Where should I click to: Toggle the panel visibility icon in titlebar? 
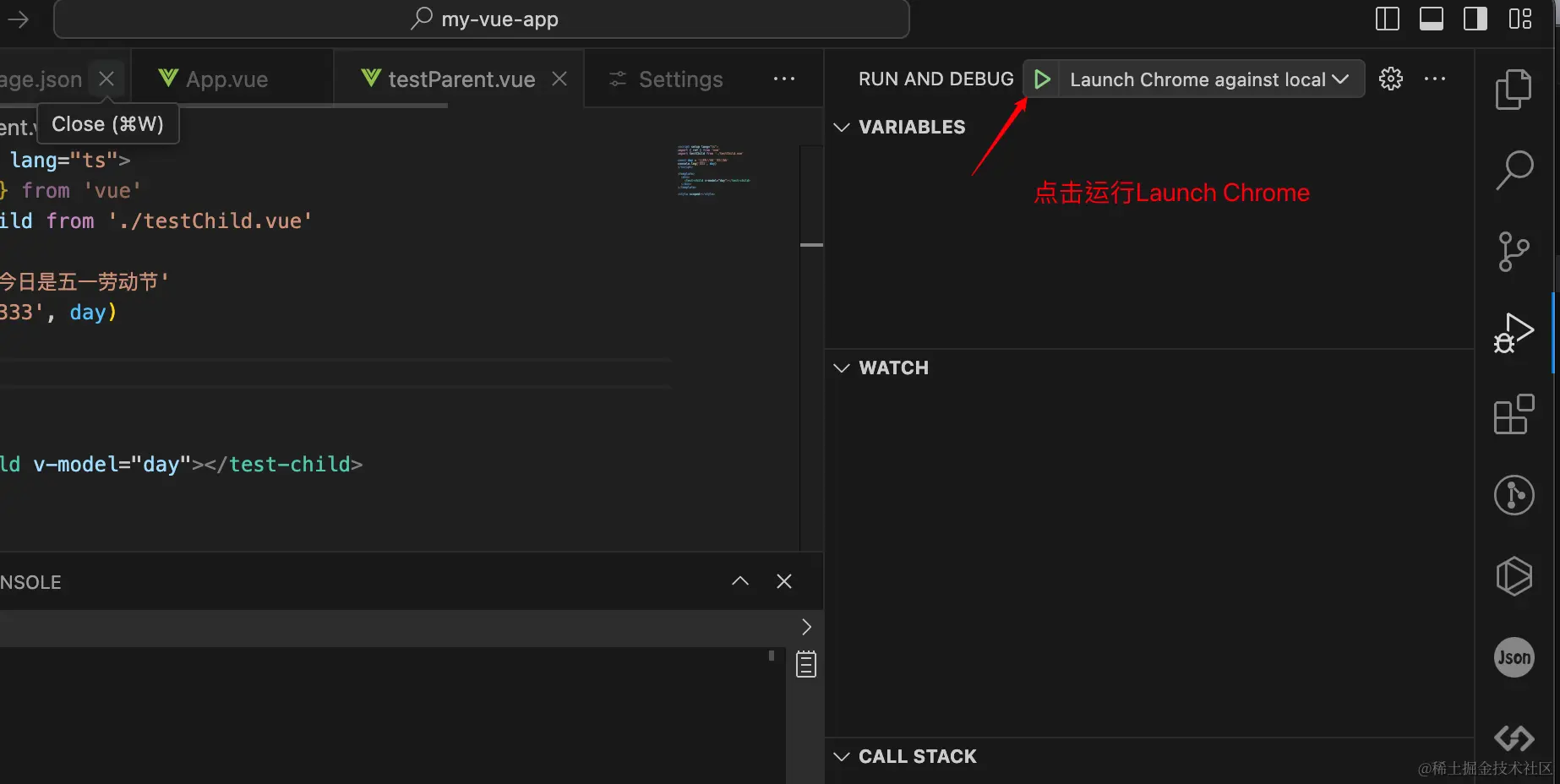(1431, 19)
